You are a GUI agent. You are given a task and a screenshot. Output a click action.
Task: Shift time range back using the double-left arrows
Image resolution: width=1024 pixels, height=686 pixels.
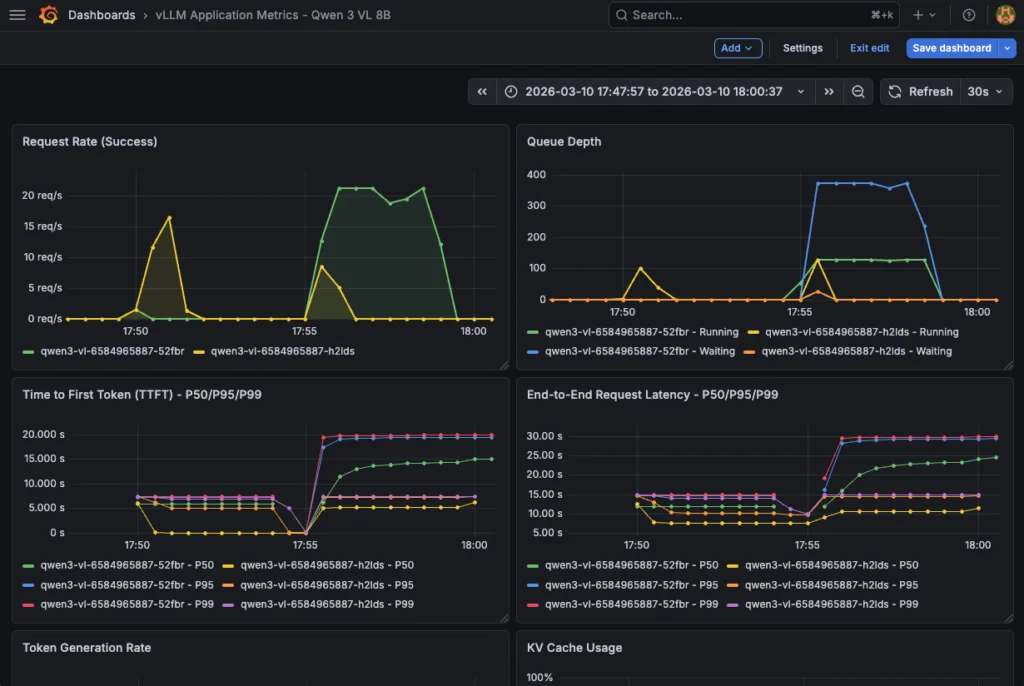pos(482,91)
